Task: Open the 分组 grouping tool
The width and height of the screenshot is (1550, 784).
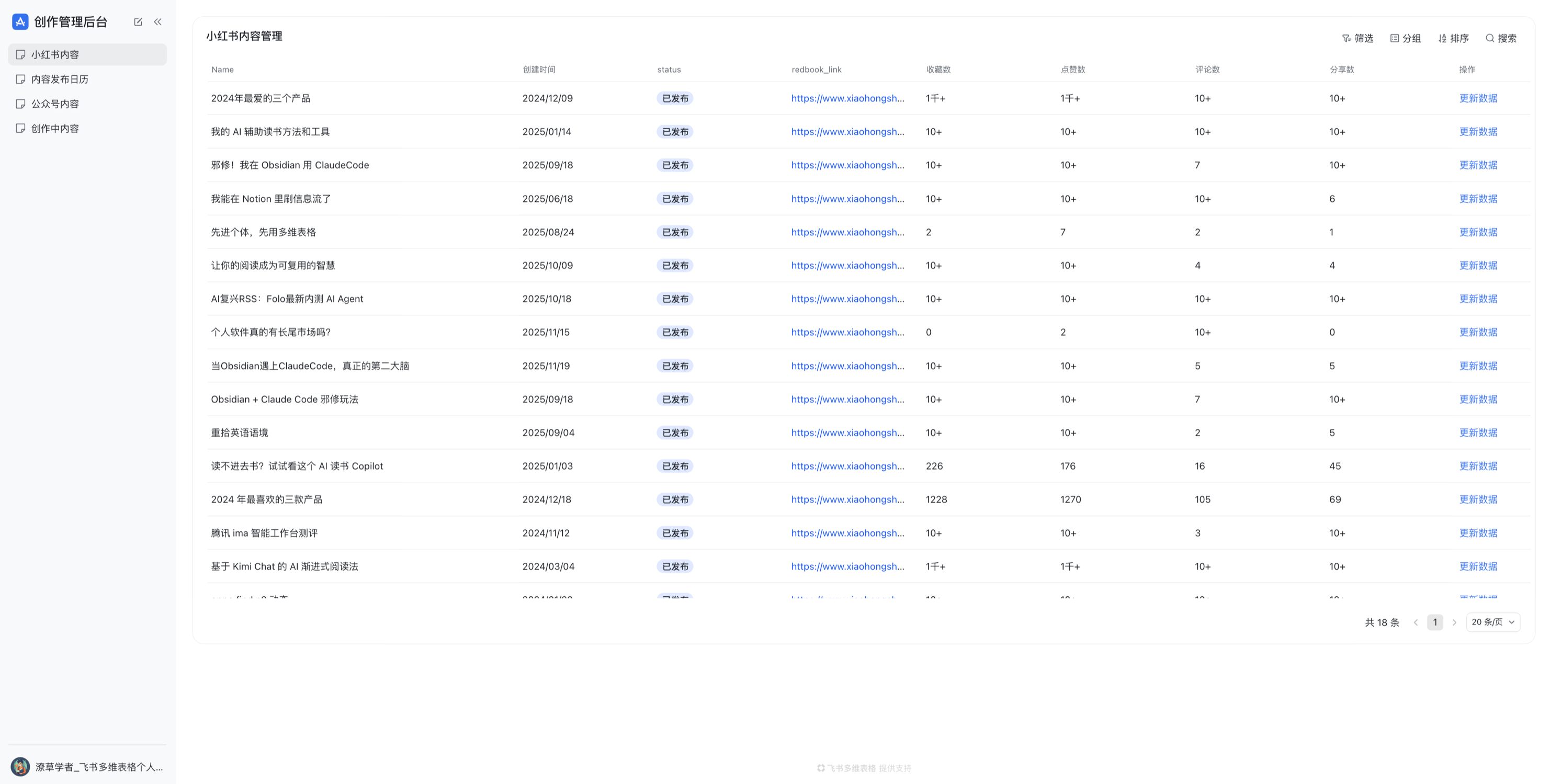Action: (x=1406, y=39)
